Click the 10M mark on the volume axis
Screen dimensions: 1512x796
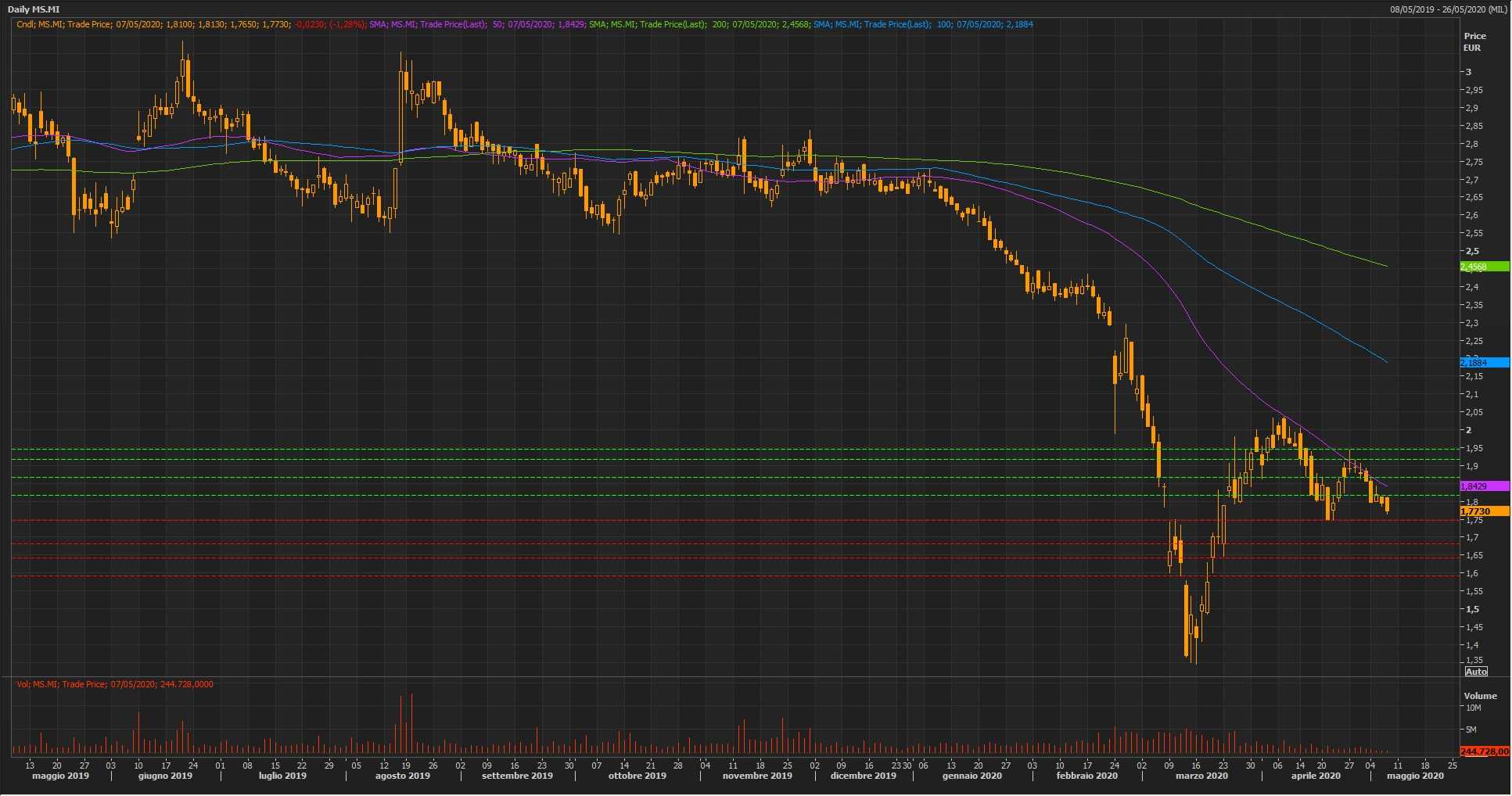point(1473,708)
